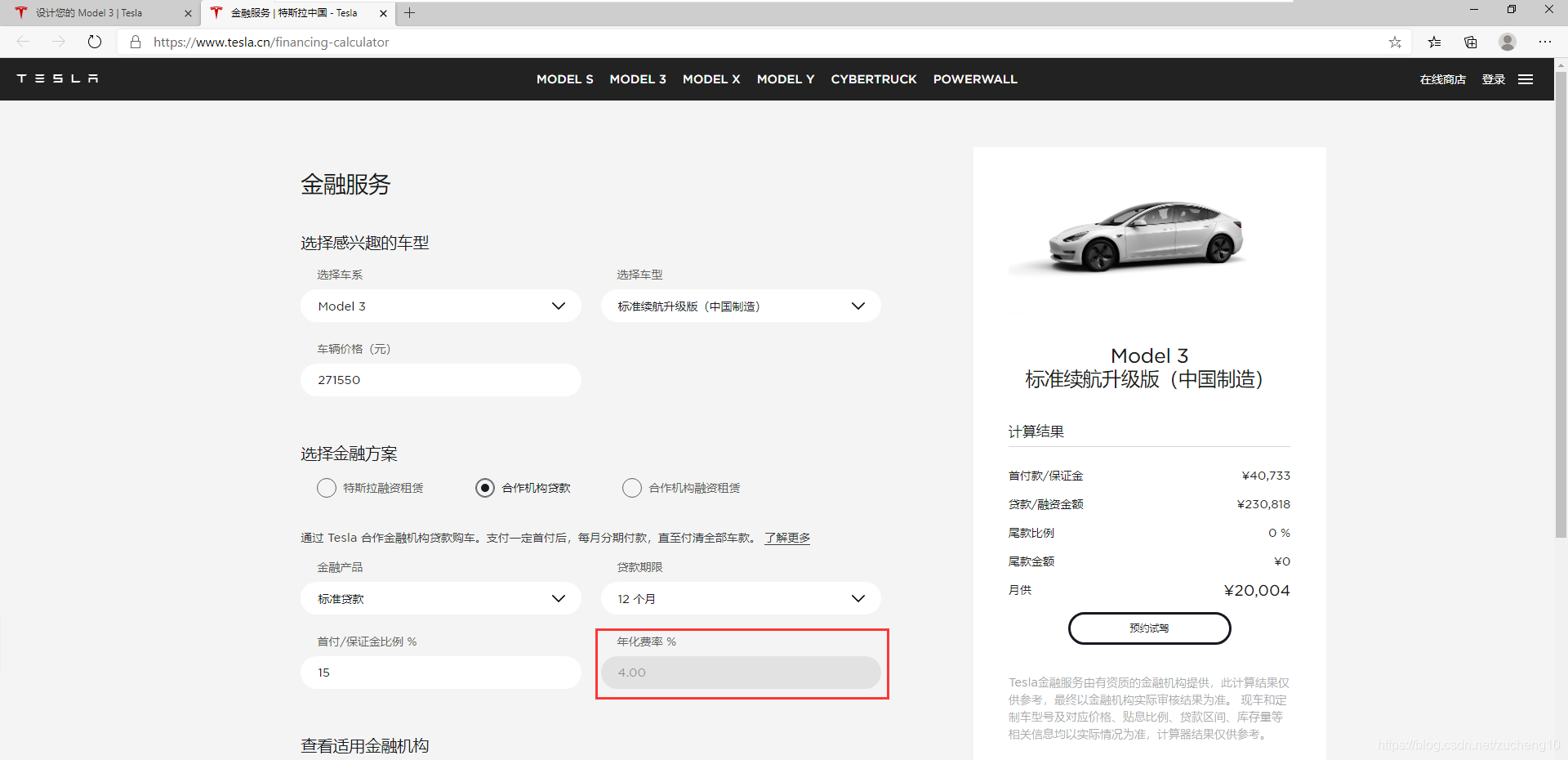The width and height of the screenshot is (1568, 760).
Task: Click the 车辆价格 field with 271550
Action: click(x=441, y=380)
